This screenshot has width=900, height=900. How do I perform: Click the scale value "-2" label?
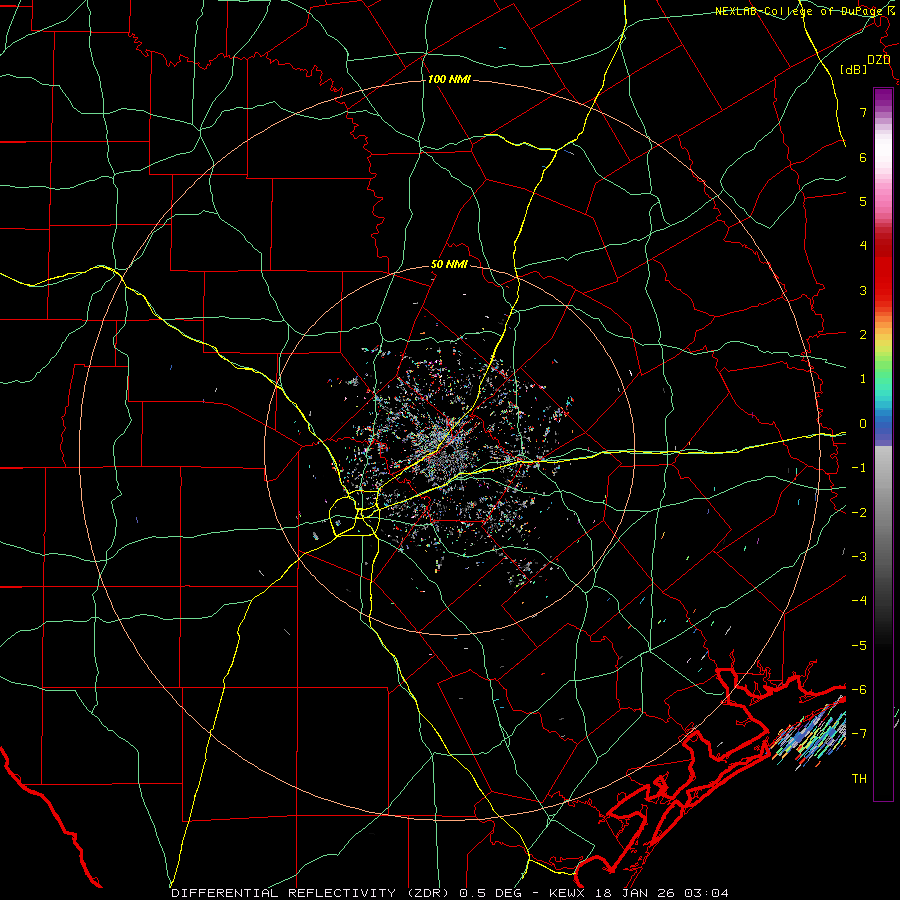pyautogui.click(x=859, y=512)
